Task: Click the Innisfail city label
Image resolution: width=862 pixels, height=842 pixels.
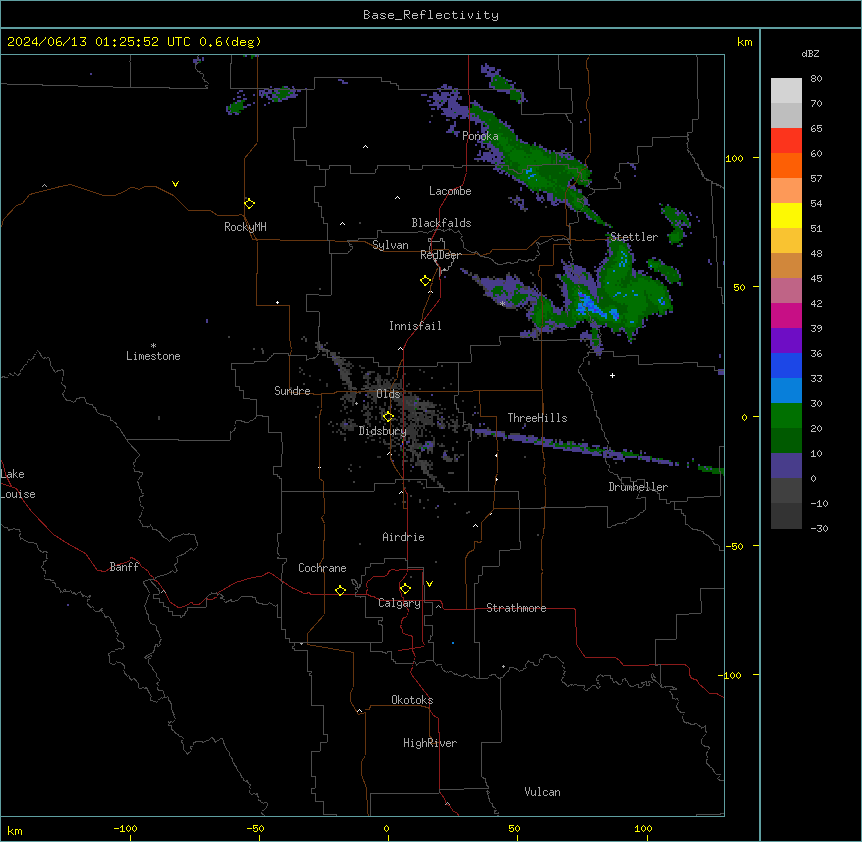Action: [x=415, y=326]
